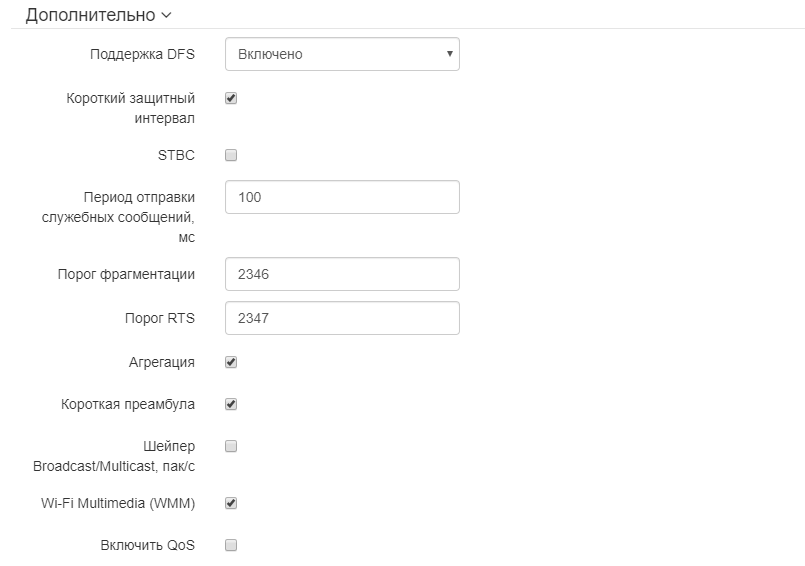Uncheck the Короткий защитный интервал checkbox
This screenshot has width=805, height=566.
231,98
